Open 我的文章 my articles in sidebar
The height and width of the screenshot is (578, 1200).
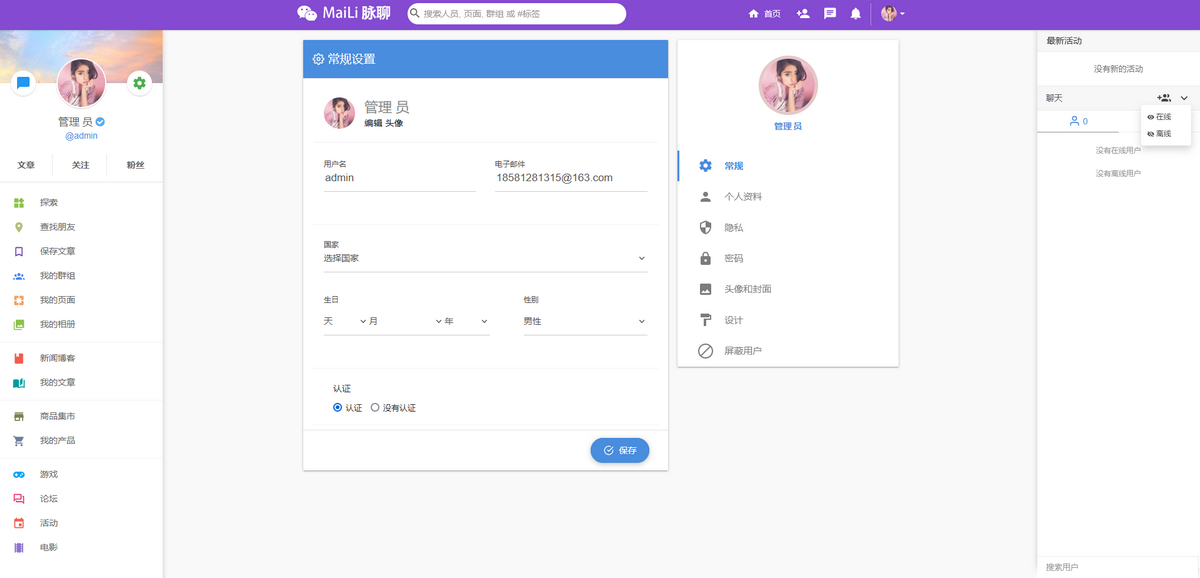click(x=81, y=383)
